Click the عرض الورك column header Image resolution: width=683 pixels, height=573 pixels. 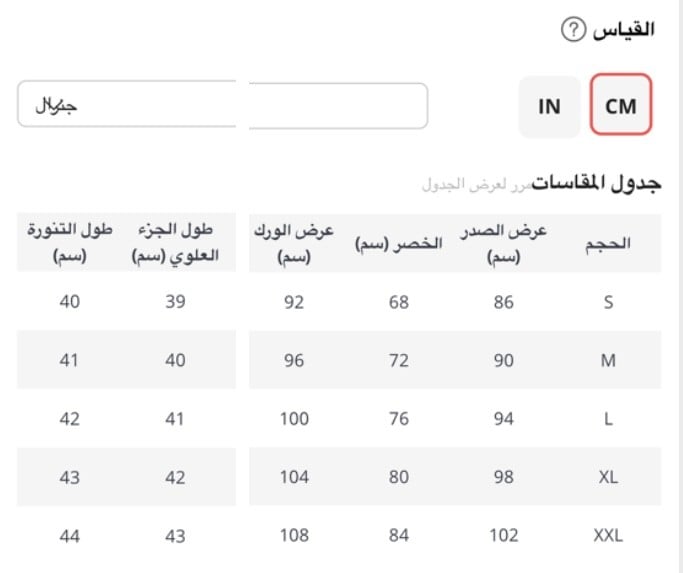coord(293,244)
